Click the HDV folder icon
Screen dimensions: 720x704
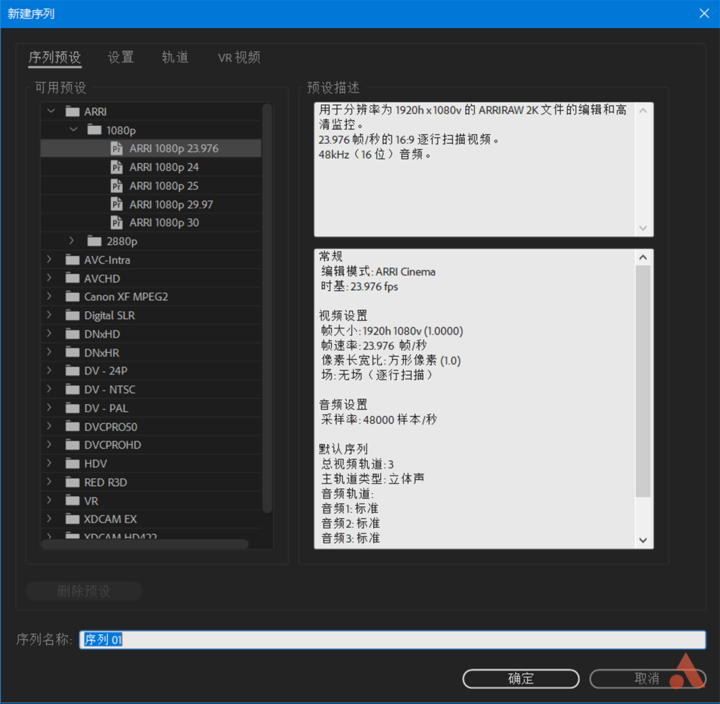point(73,463)
